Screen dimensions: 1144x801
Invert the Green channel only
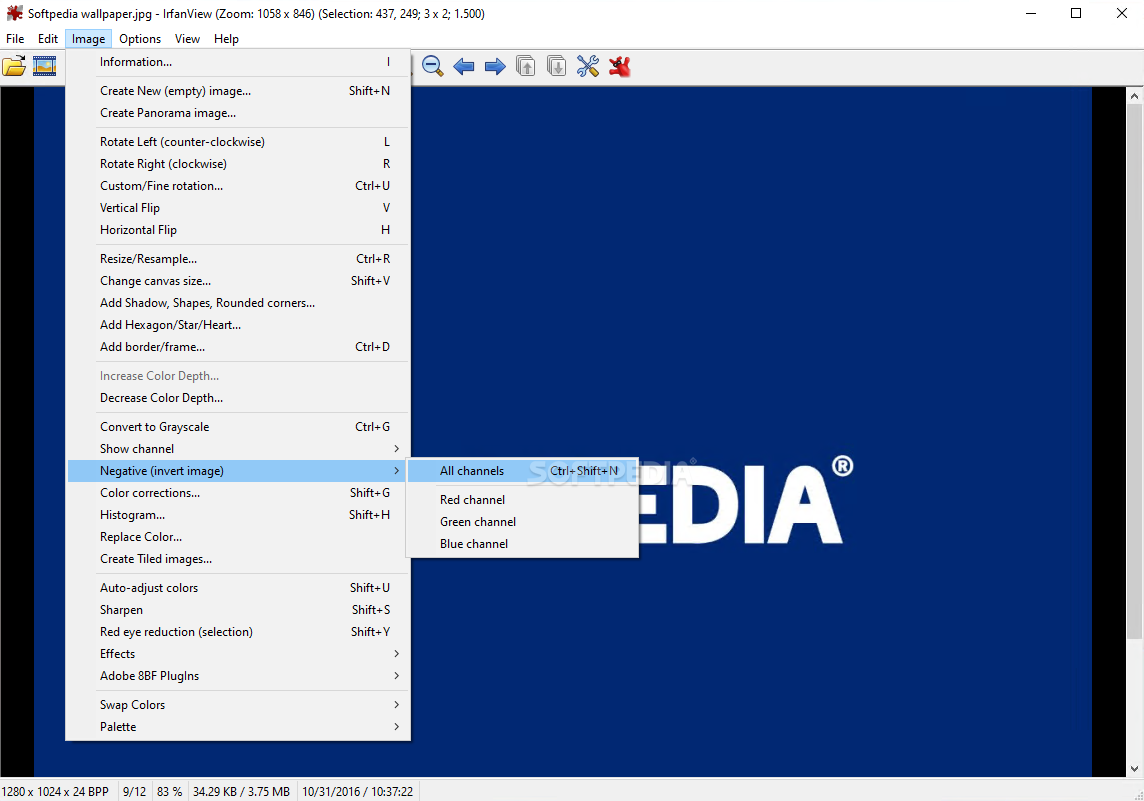[x=522, y=522]
